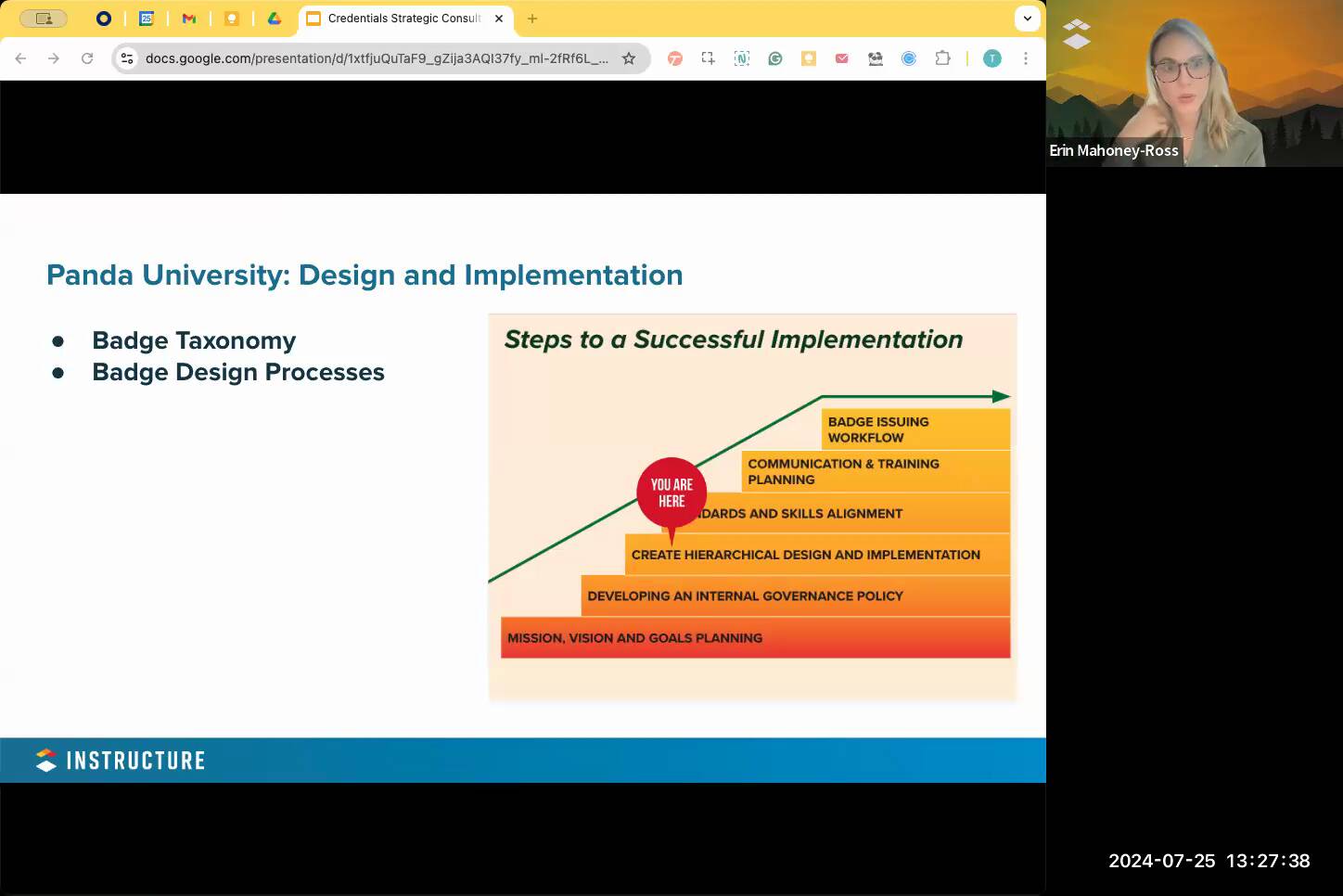Go back to the previous page
The width and height of the screenshot is (1343, 896).
pyautogui.click(x=20, y=58)
